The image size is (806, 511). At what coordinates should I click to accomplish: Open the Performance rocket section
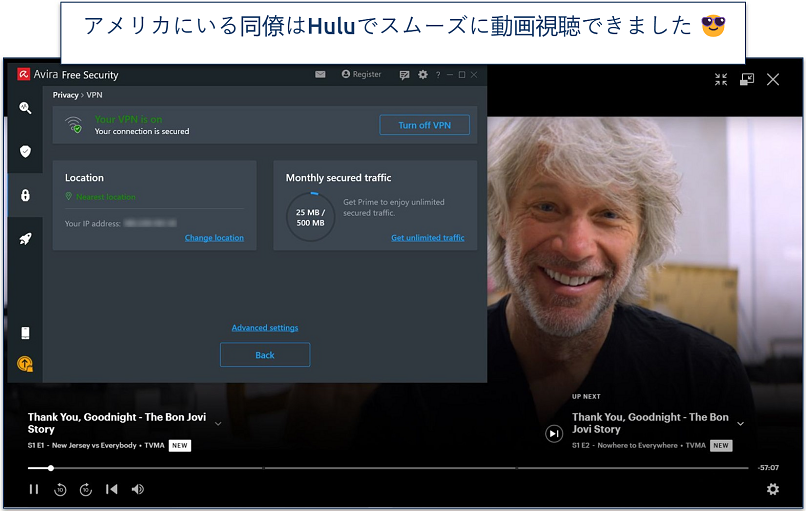pos(25,239)
